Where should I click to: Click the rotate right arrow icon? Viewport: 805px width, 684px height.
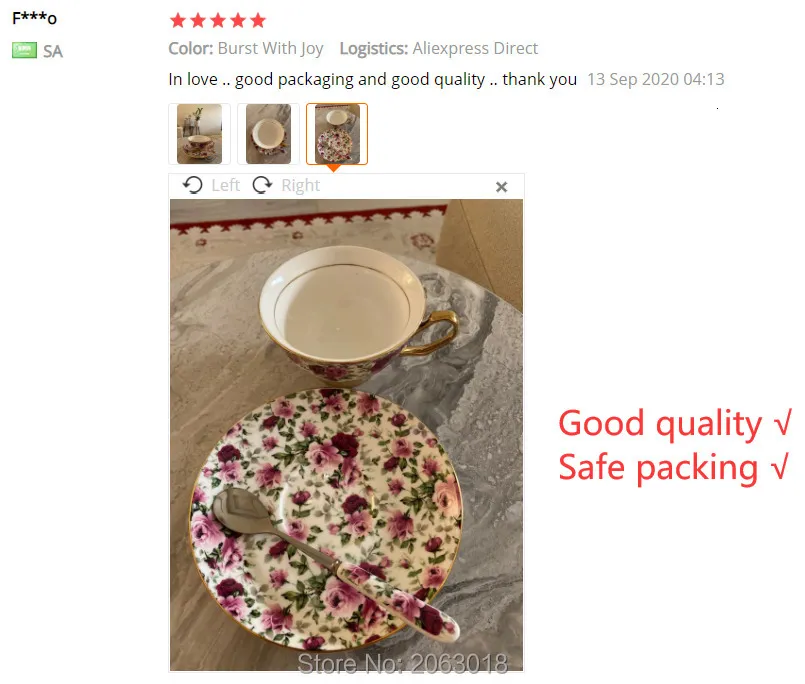tap(262, 185)
